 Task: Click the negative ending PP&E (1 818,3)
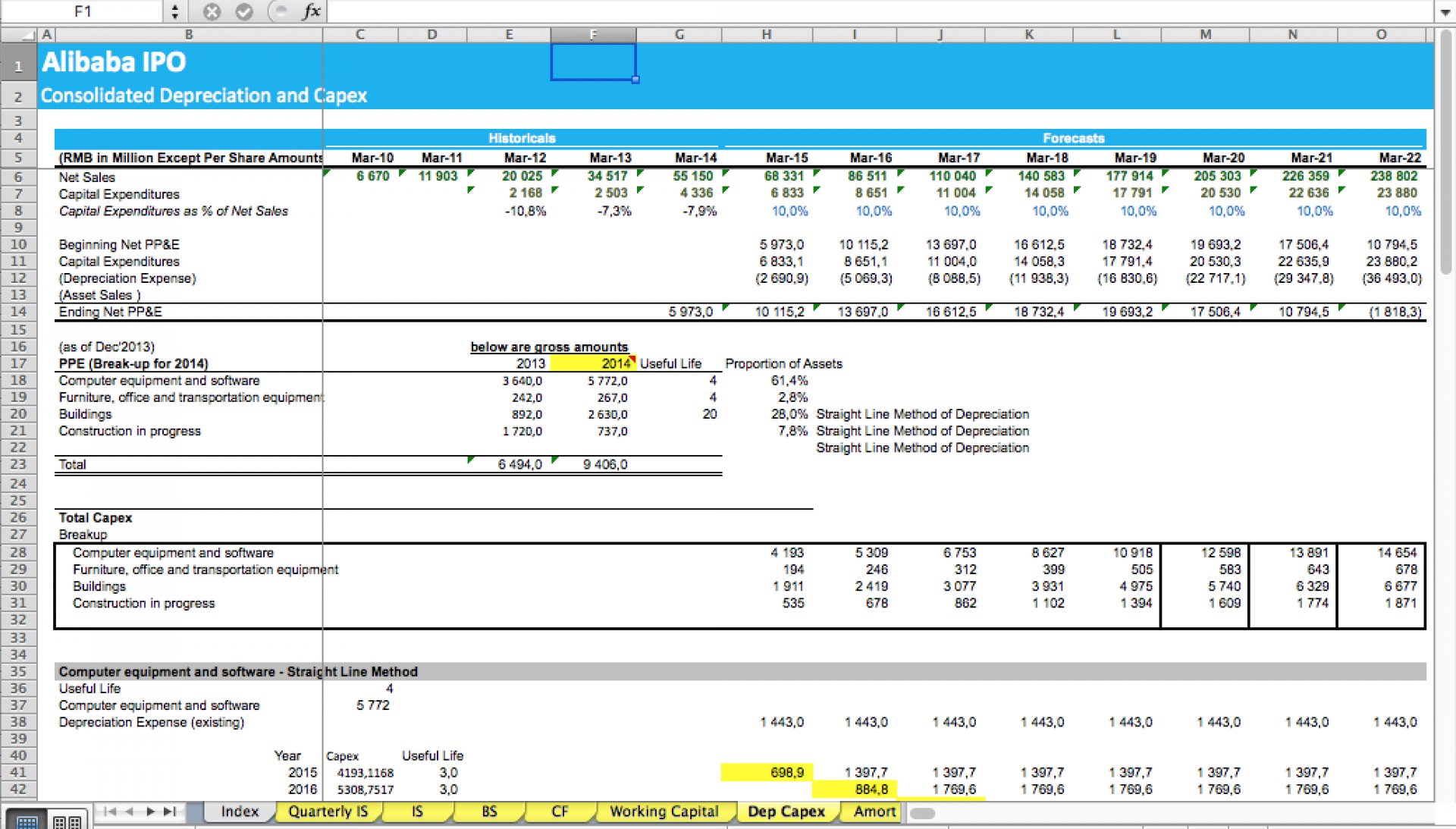click(1395, 312)
